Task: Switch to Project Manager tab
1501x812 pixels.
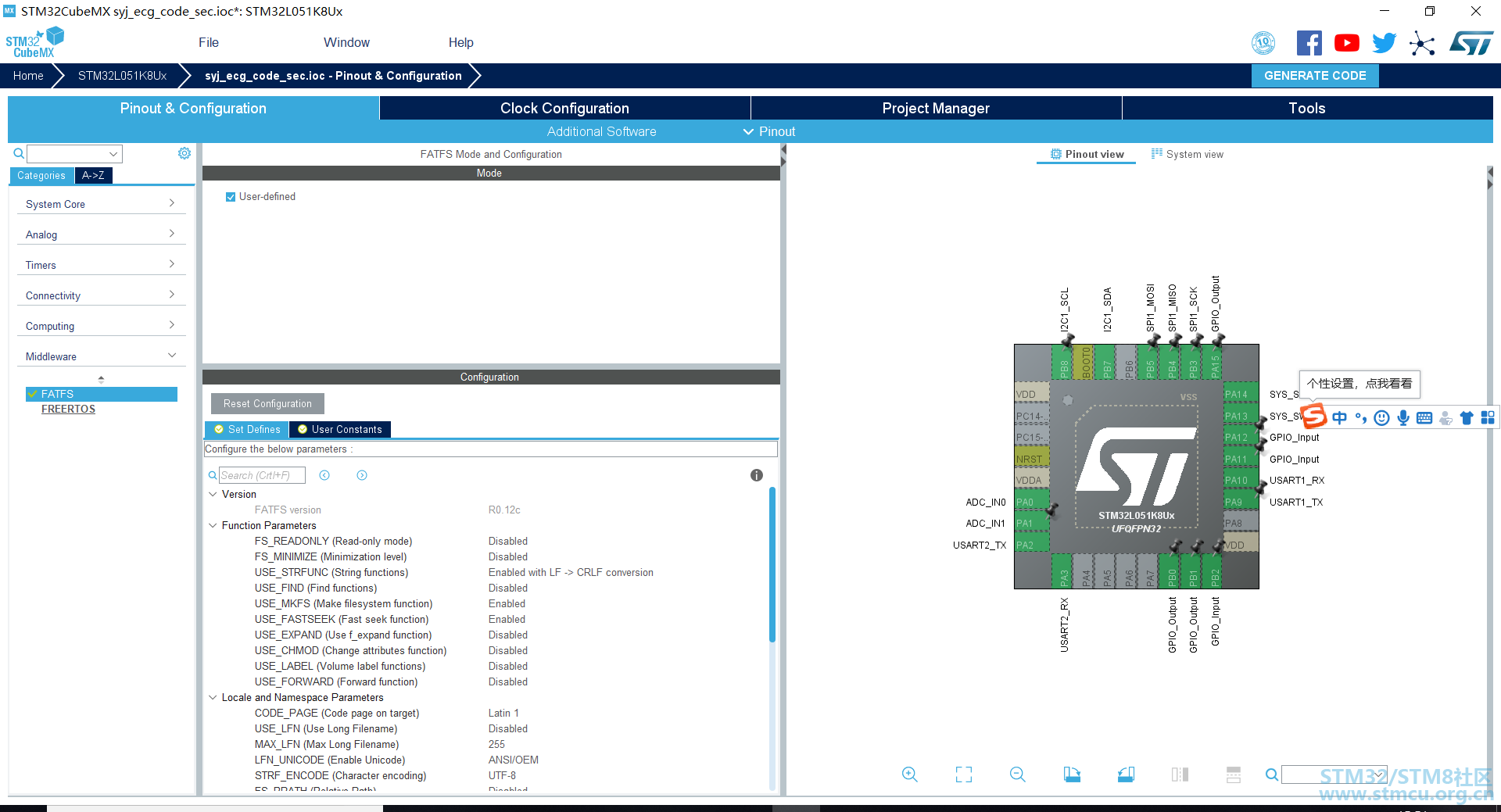Action: click(936, 108)
